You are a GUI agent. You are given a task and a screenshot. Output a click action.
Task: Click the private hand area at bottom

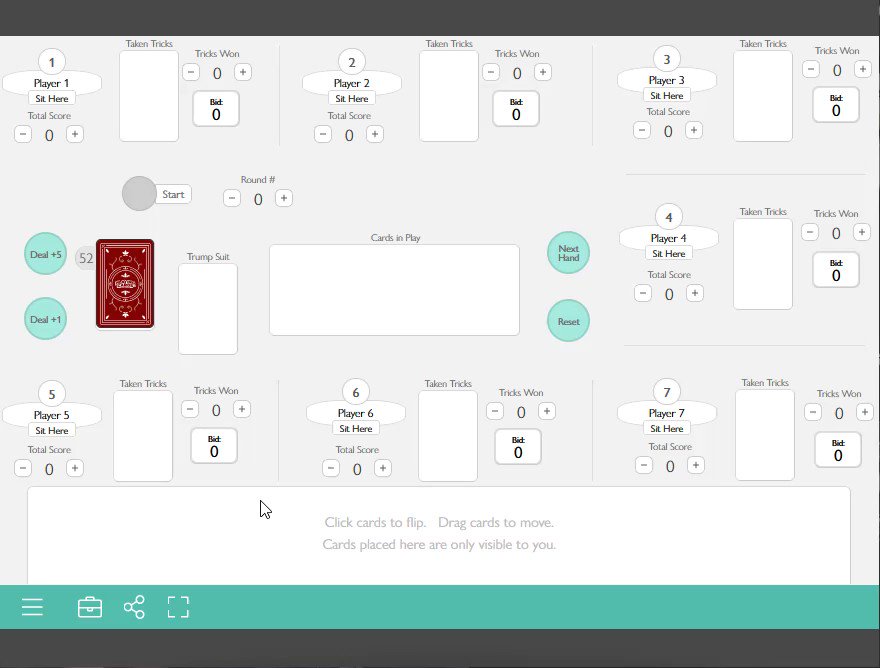(439, 536)
